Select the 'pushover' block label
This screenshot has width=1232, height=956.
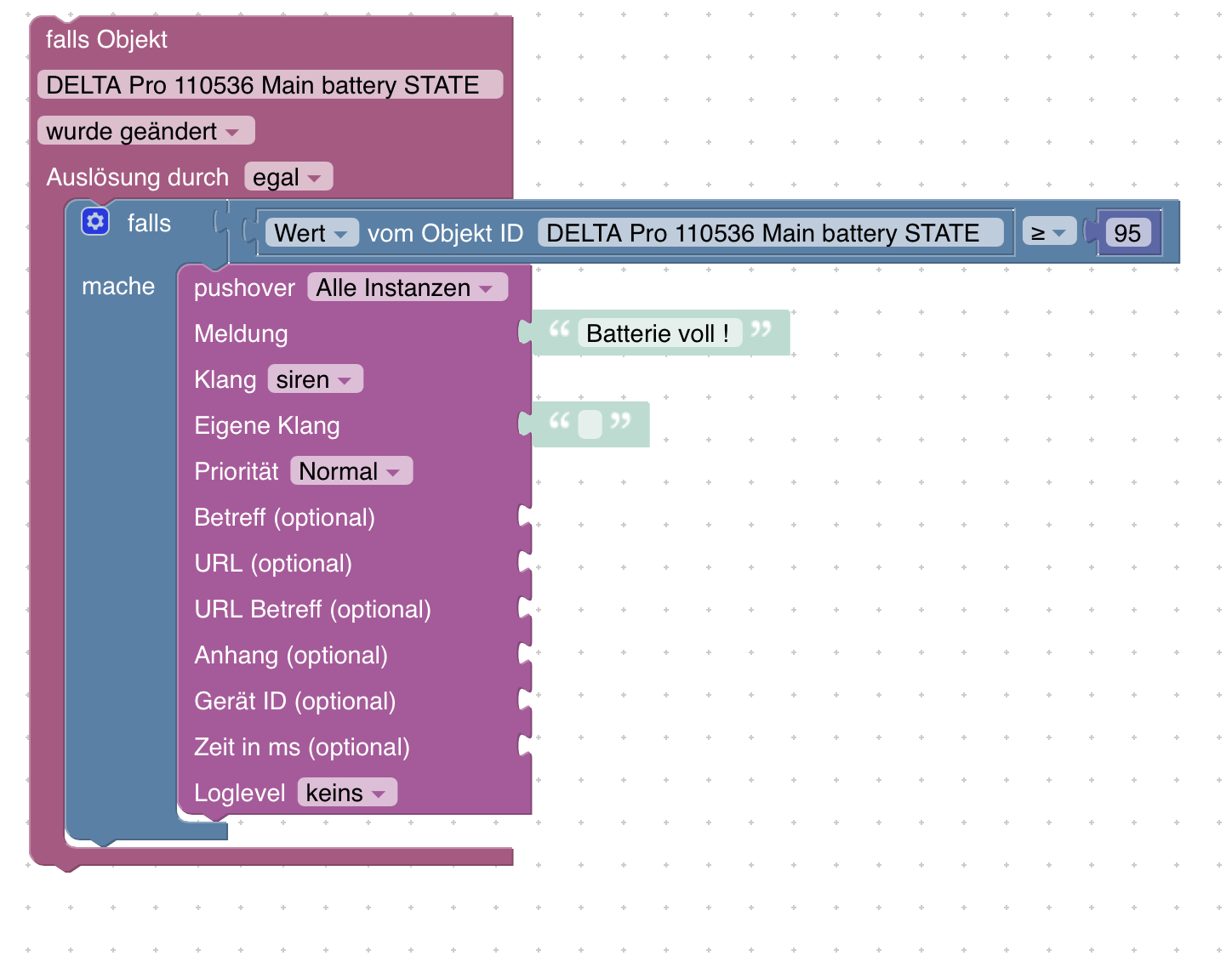[244, 287]
